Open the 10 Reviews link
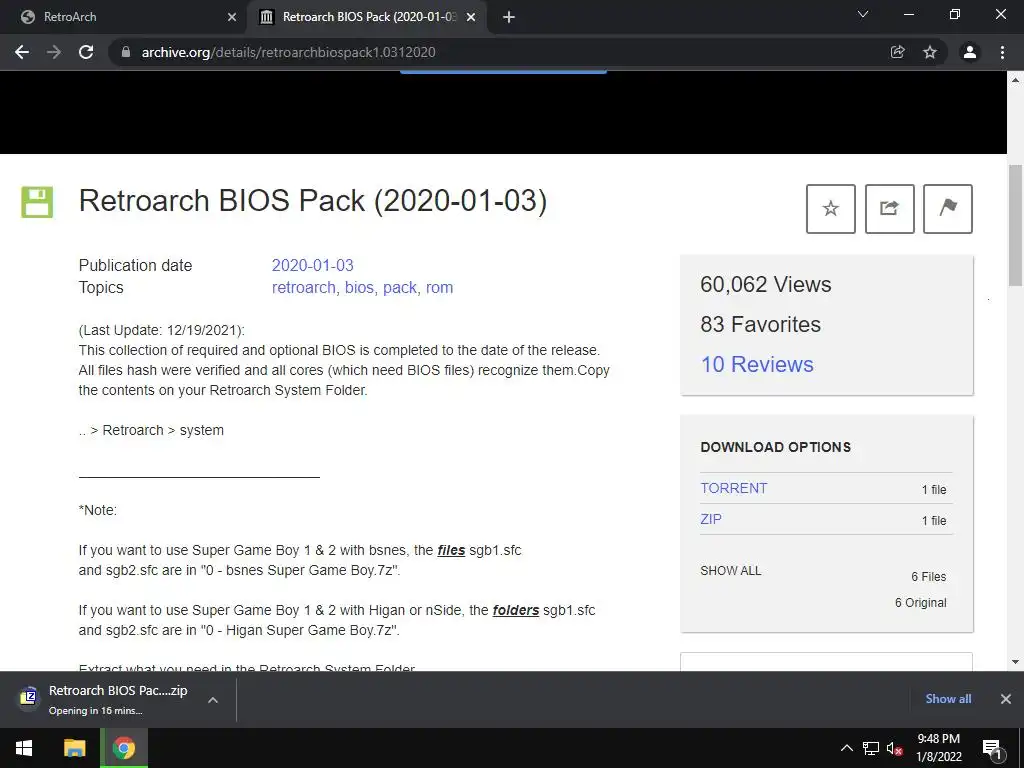The image size is (1024, 768). (757, 364)
